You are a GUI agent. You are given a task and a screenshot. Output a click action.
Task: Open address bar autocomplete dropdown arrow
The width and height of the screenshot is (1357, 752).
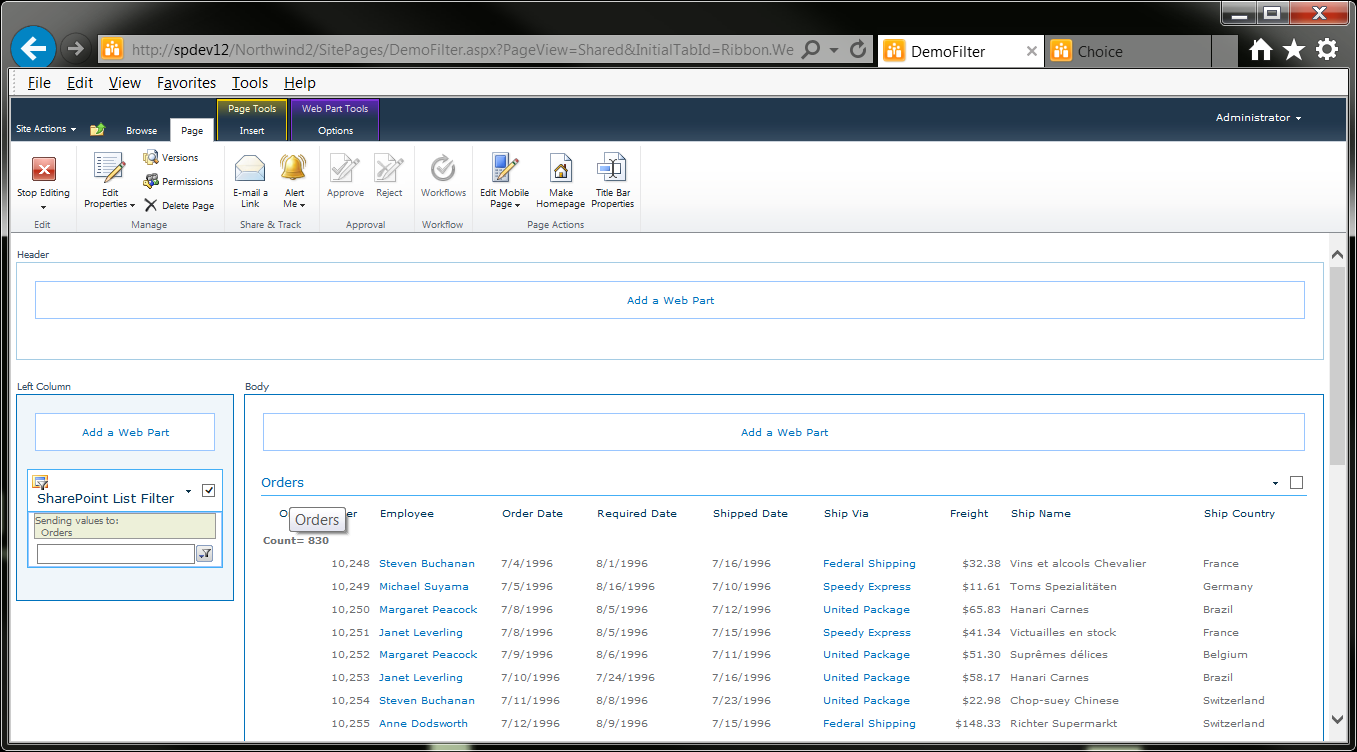(834, 49)
